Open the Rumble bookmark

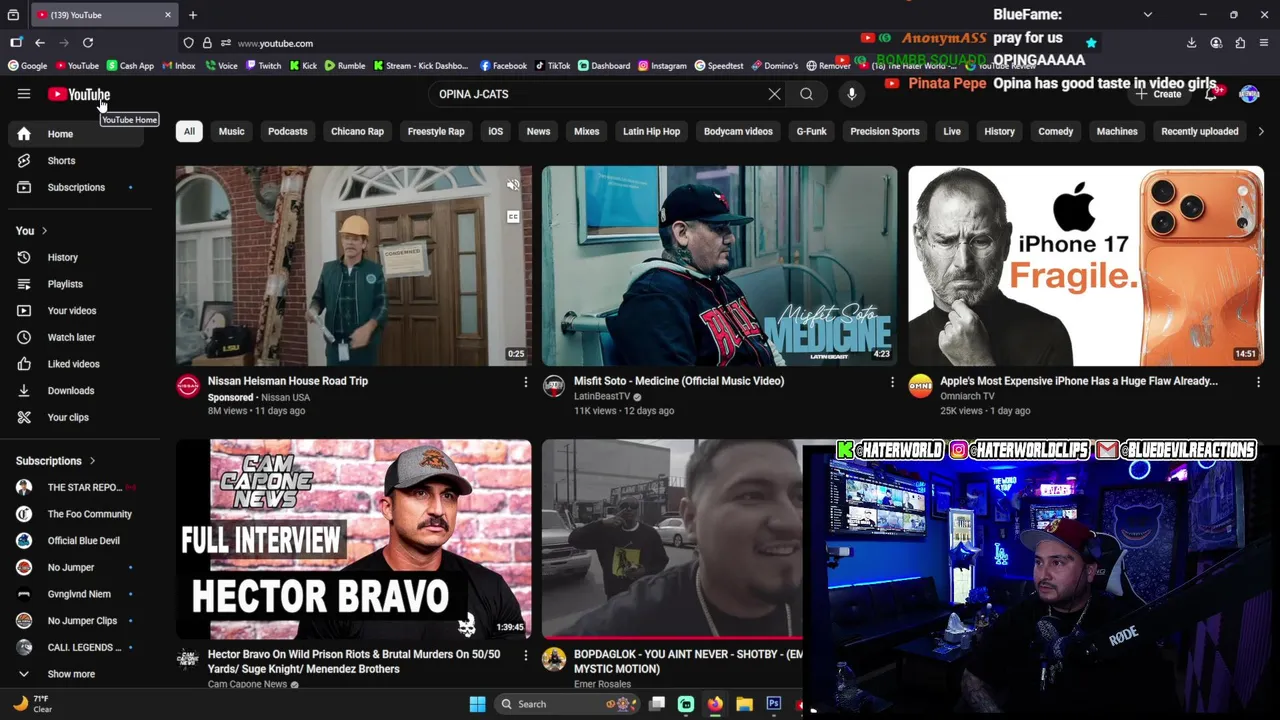pos(345,66)
